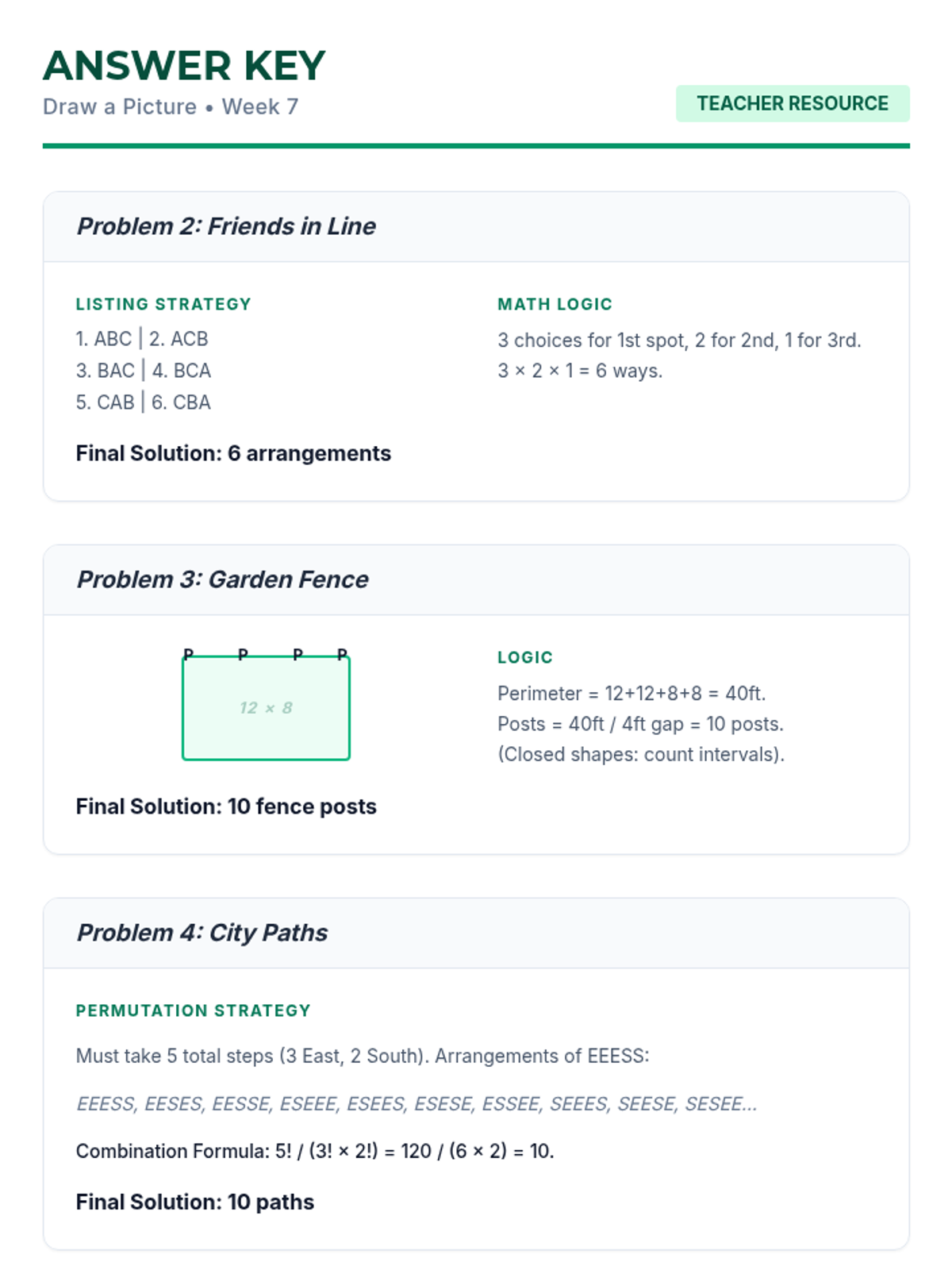Click the 12 × 8 garden rectangle diagram
Image resolution: width=952 pixels, height=1270 pixels.
pyautogui.click(x=266, y=709)
